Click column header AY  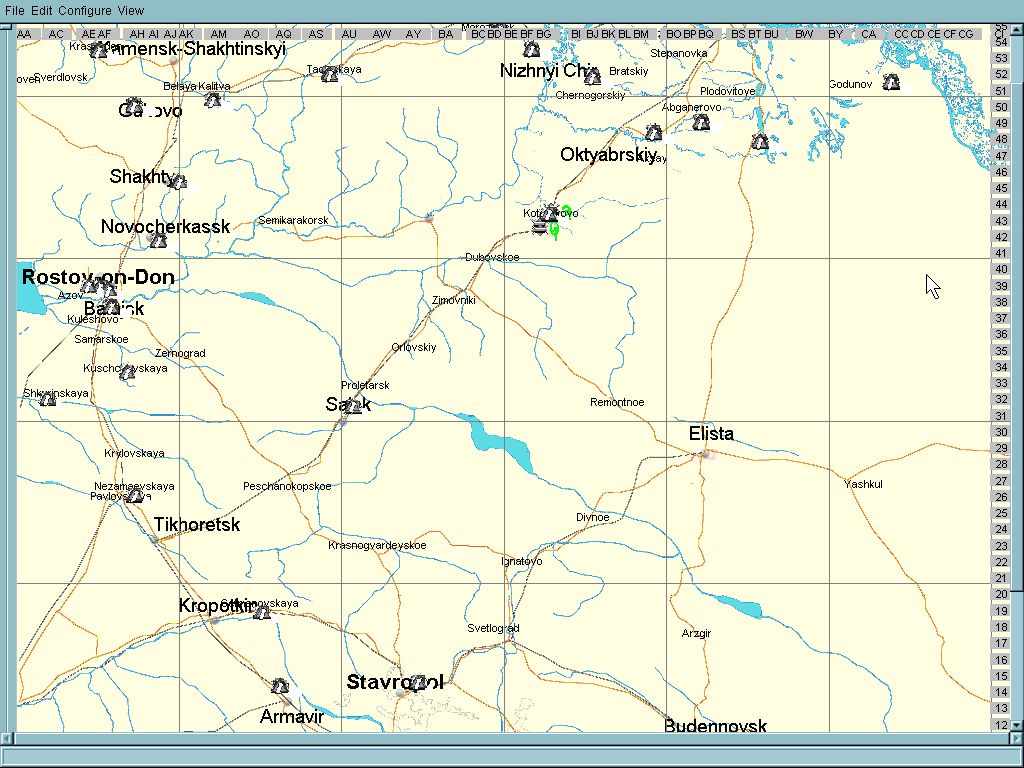tap(413, 34)
